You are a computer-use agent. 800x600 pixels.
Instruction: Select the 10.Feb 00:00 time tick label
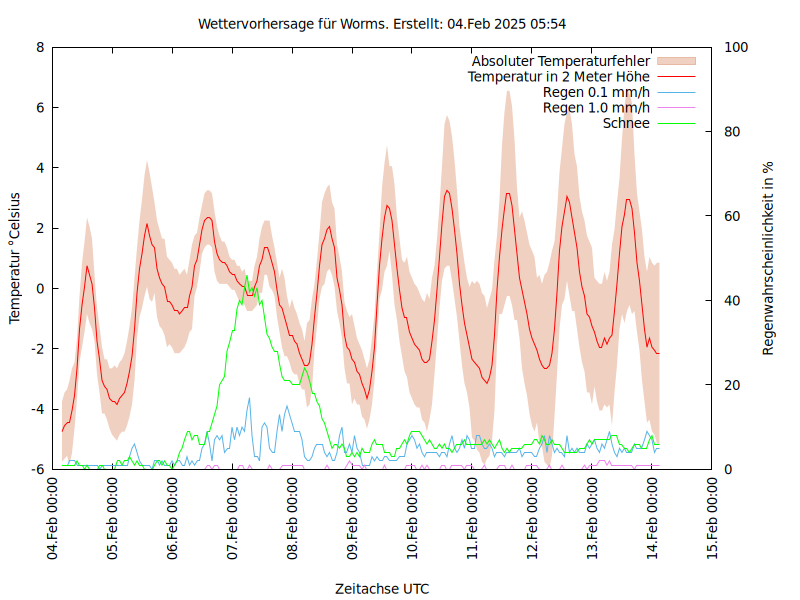pyautogui.click(x=413, y=519)
